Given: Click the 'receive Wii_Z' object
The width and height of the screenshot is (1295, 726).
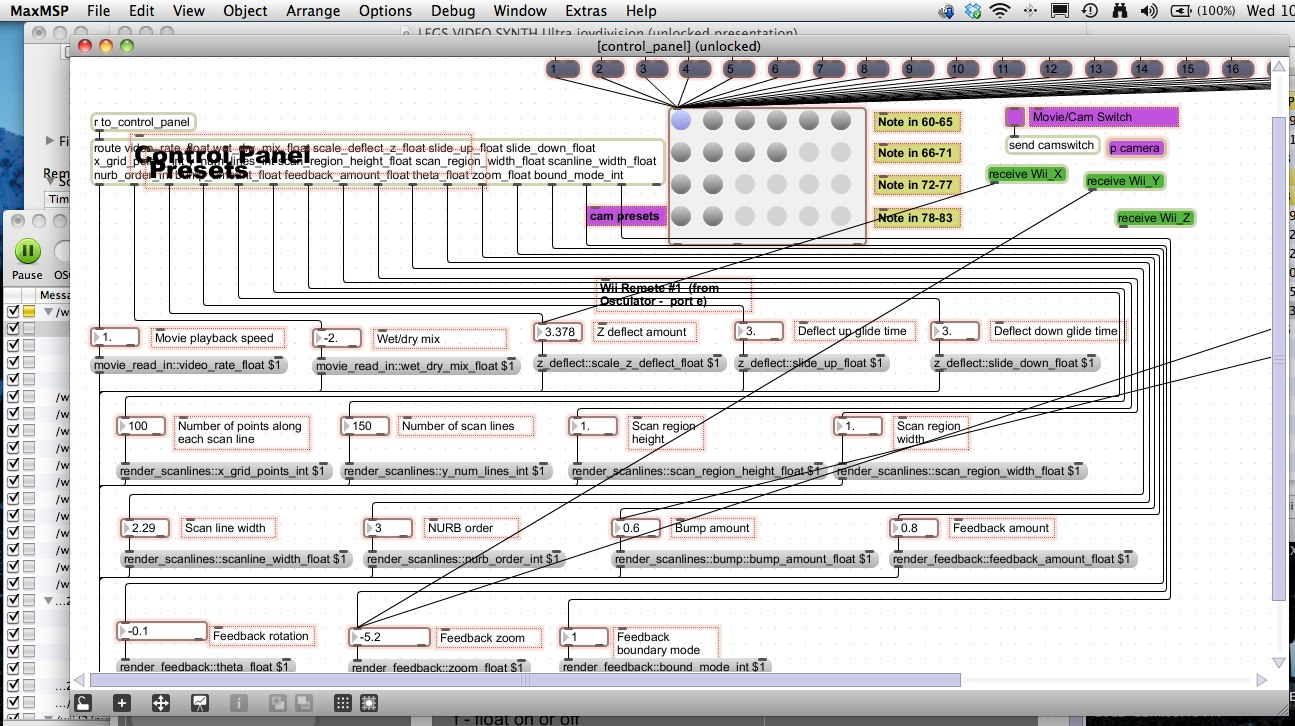Looking at the screenshot, I should 1156,218.
